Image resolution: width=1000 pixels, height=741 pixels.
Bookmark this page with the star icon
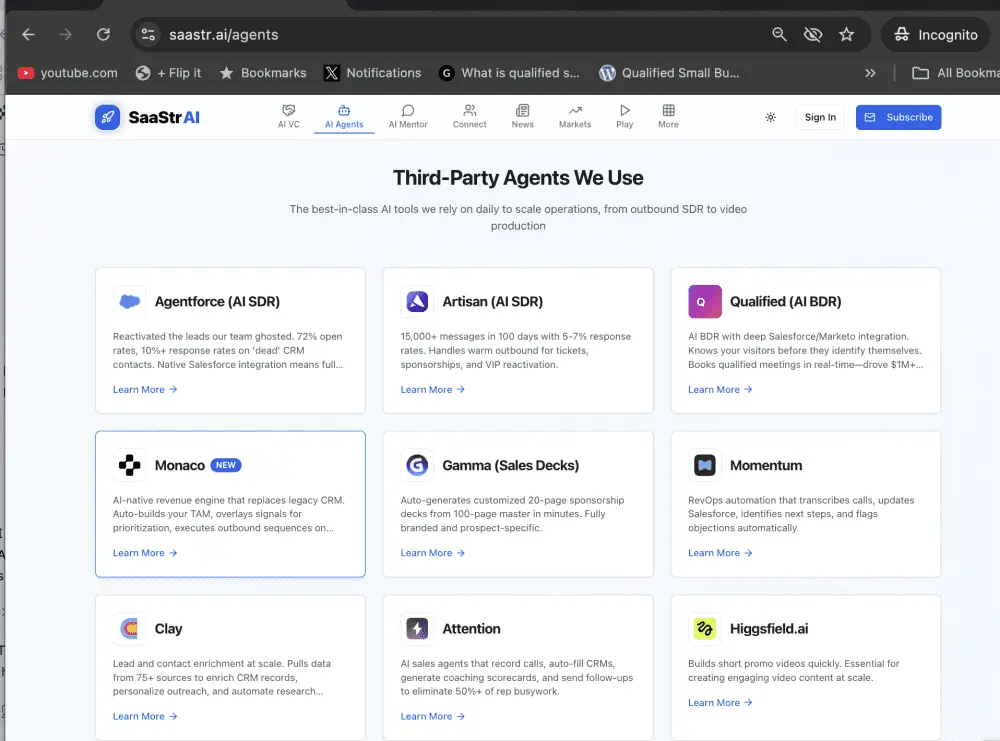tap(847, 35)
